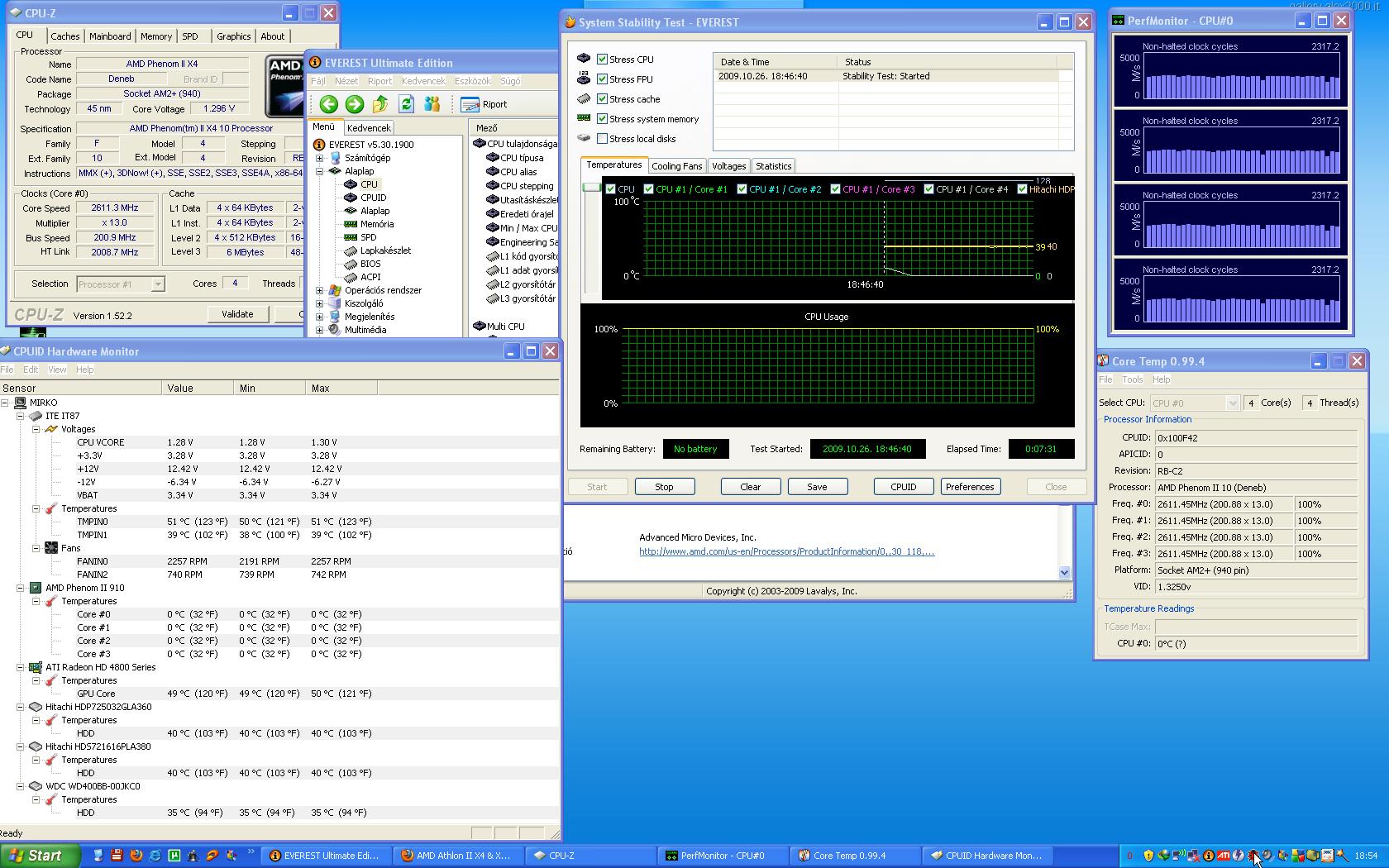Click the EVEREST users/favorites toolbar icon

click(432, 104)
